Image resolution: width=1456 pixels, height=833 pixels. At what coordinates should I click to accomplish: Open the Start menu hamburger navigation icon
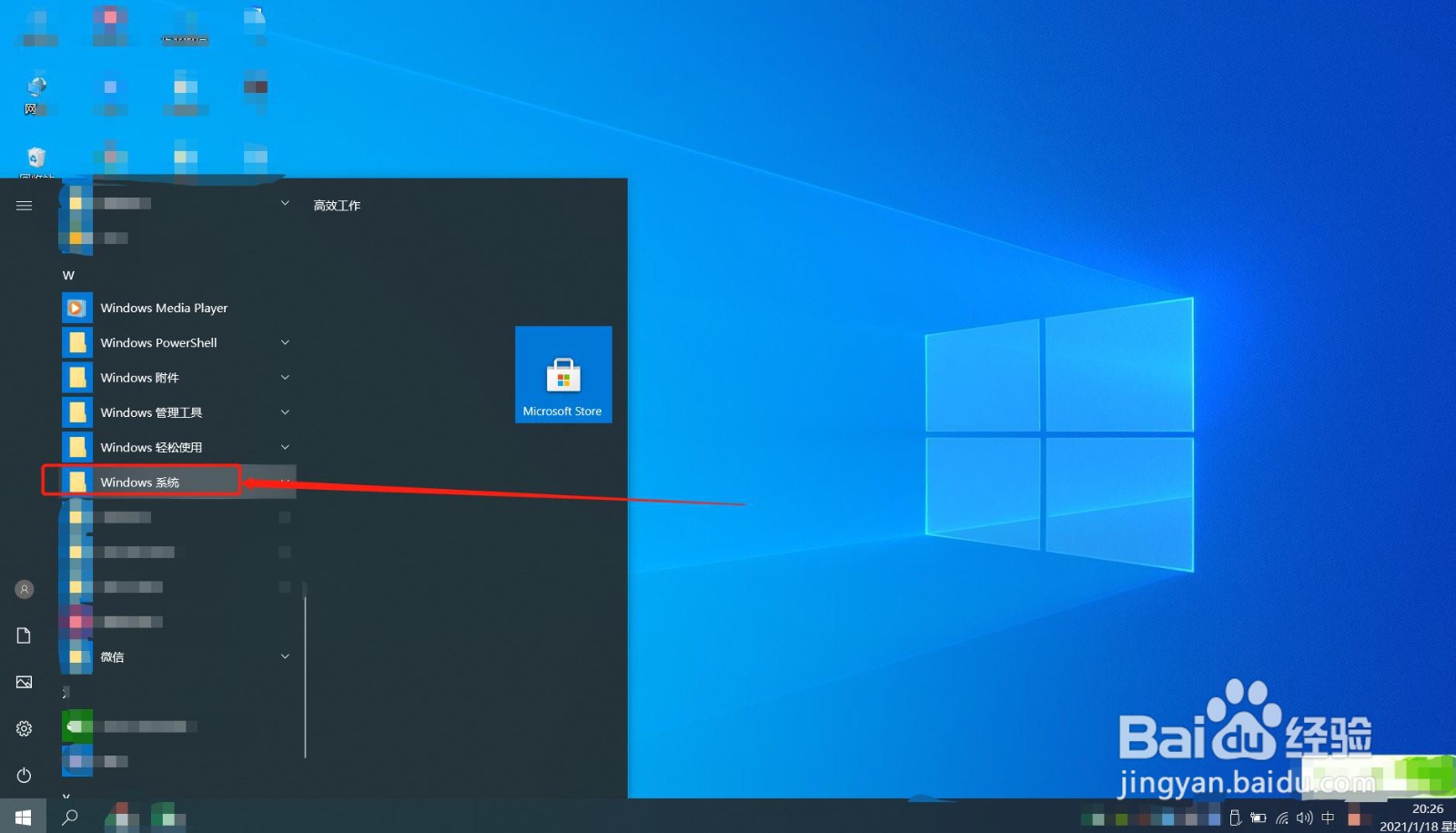(25, 206)
